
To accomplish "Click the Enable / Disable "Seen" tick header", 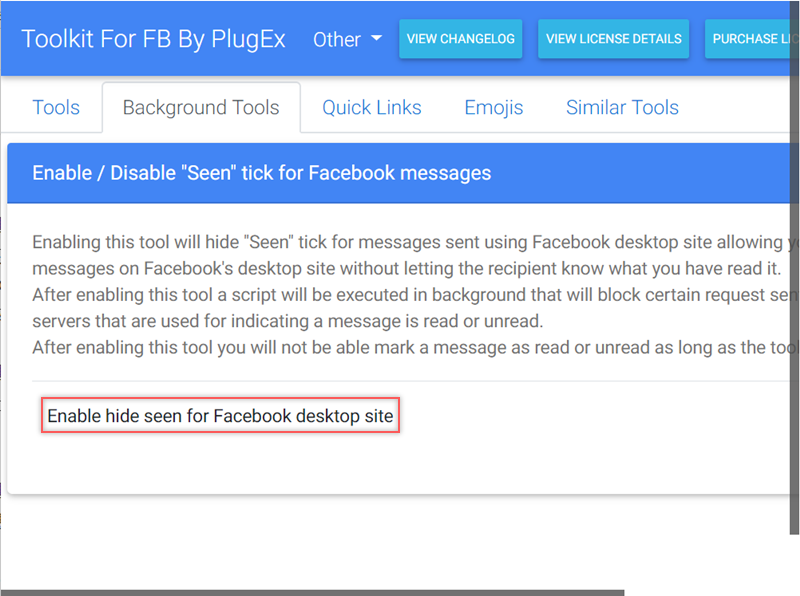I will click(262, 173).
